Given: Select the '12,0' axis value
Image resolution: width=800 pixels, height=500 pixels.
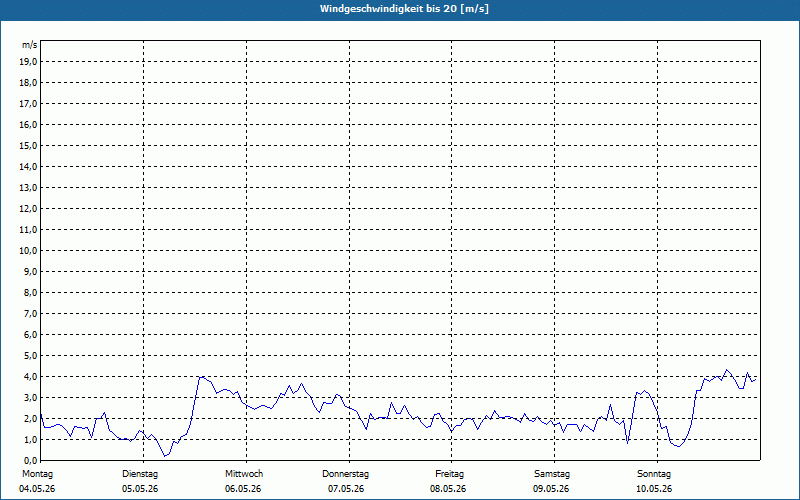Looking at the screenshot, I should [28, 209].
